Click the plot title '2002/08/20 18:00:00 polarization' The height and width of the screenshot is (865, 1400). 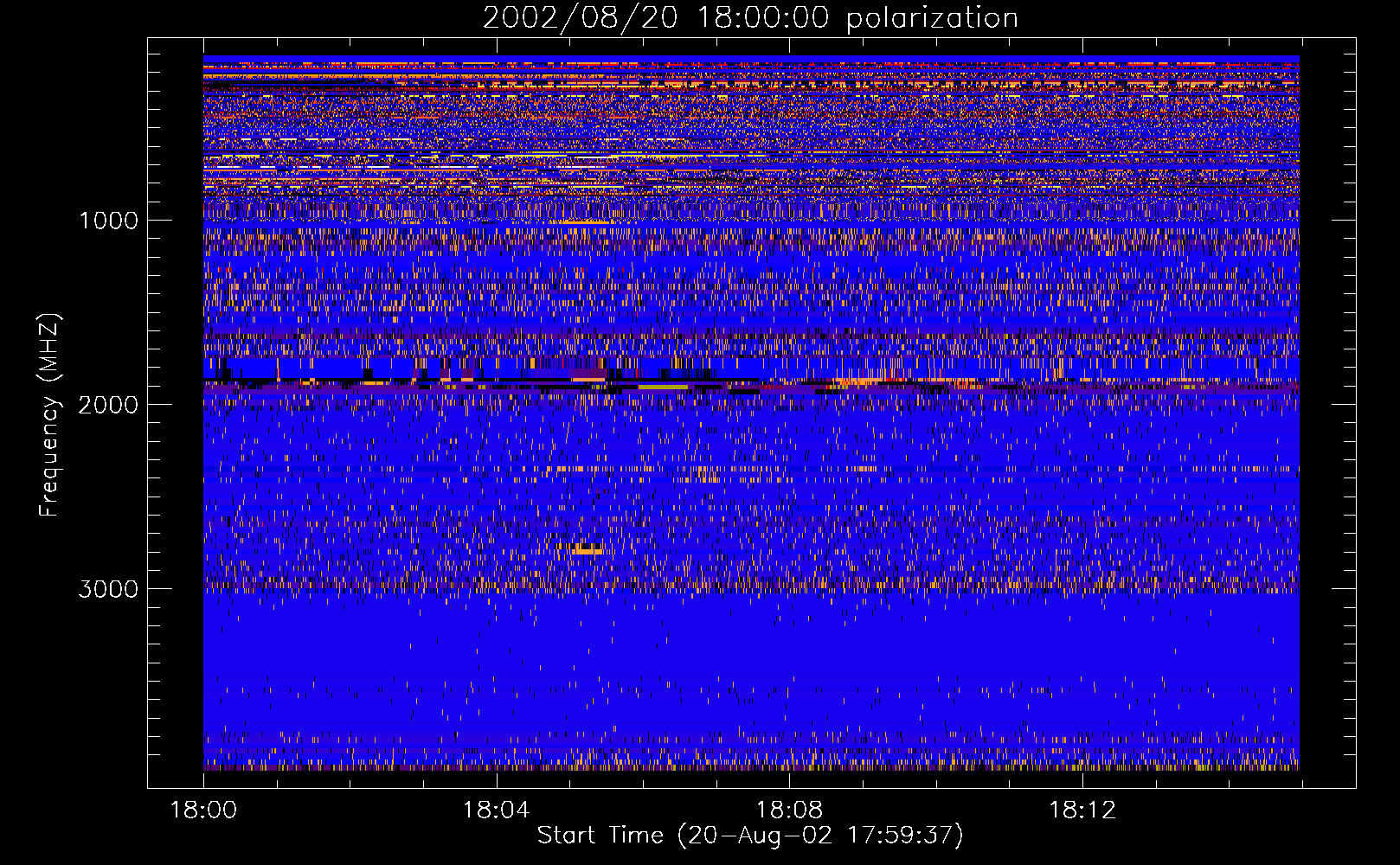[750, 17]
